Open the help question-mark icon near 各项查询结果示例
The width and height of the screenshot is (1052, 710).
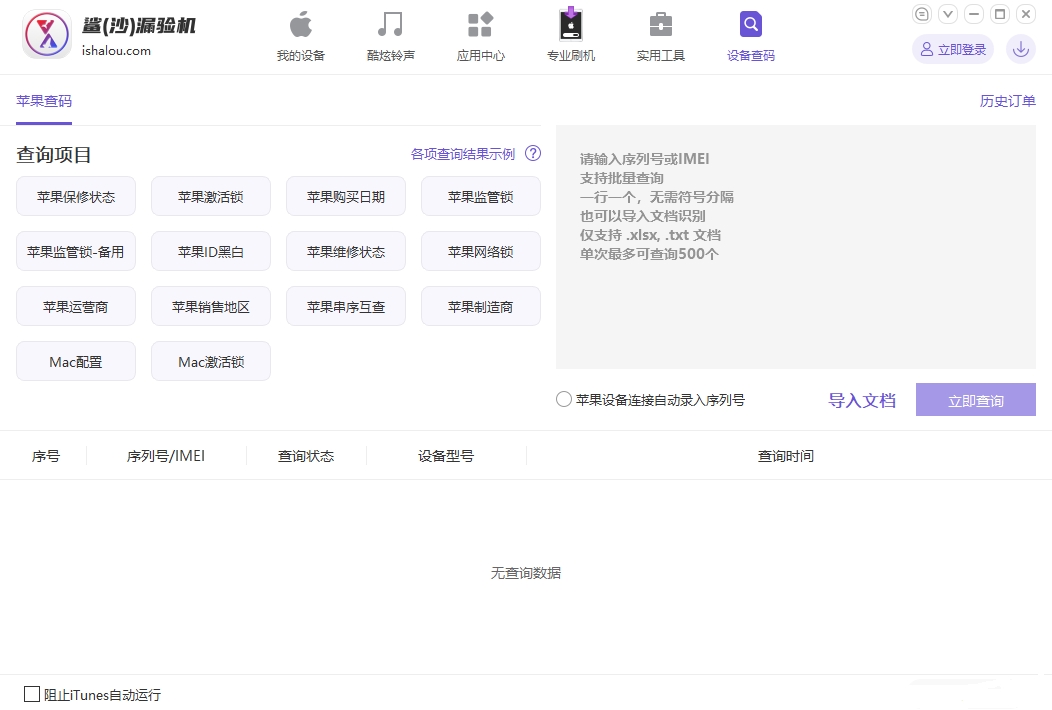point(533,153)
